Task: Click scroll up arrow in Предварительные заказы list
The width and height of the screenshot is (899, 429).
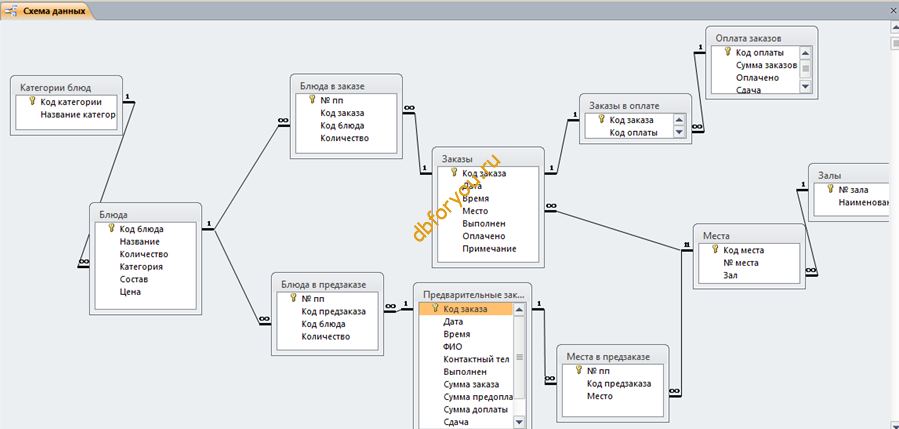Action: (519, 309)
